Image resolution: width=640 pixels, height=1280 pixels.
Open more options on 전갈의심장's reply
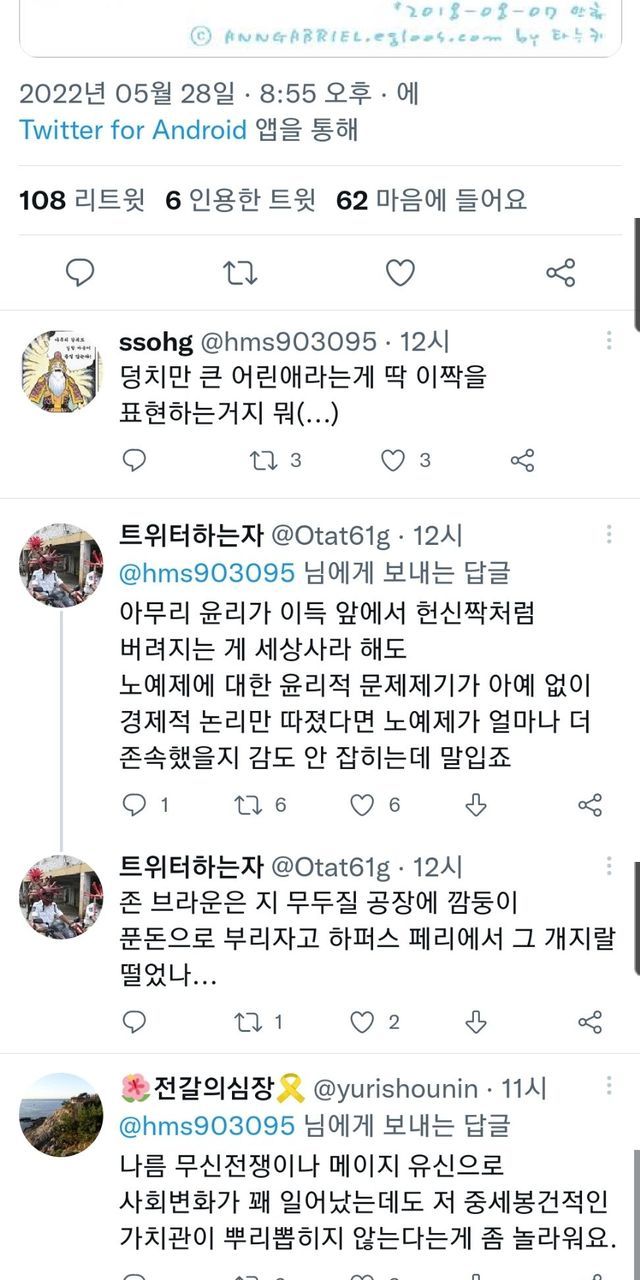pos(609,1088)
